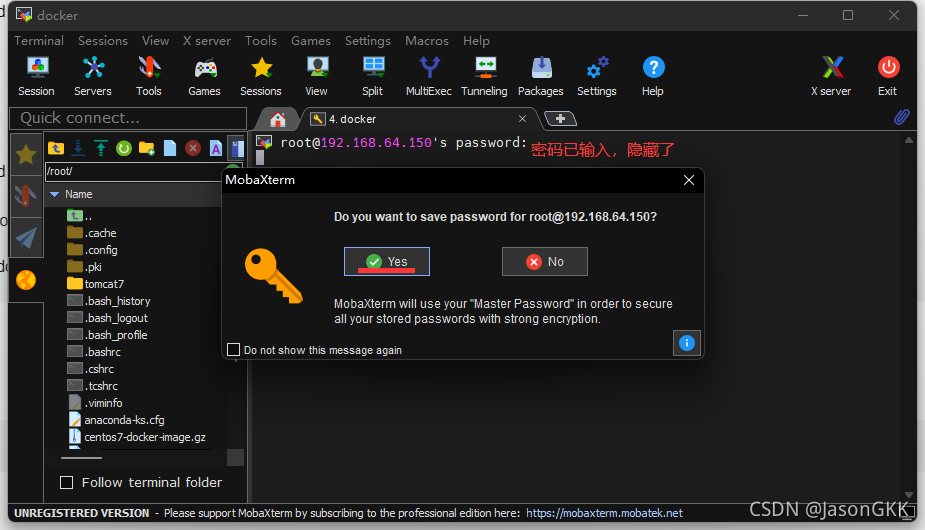Open the Sessions menu
925x530 pixels.
pos(103,41)
